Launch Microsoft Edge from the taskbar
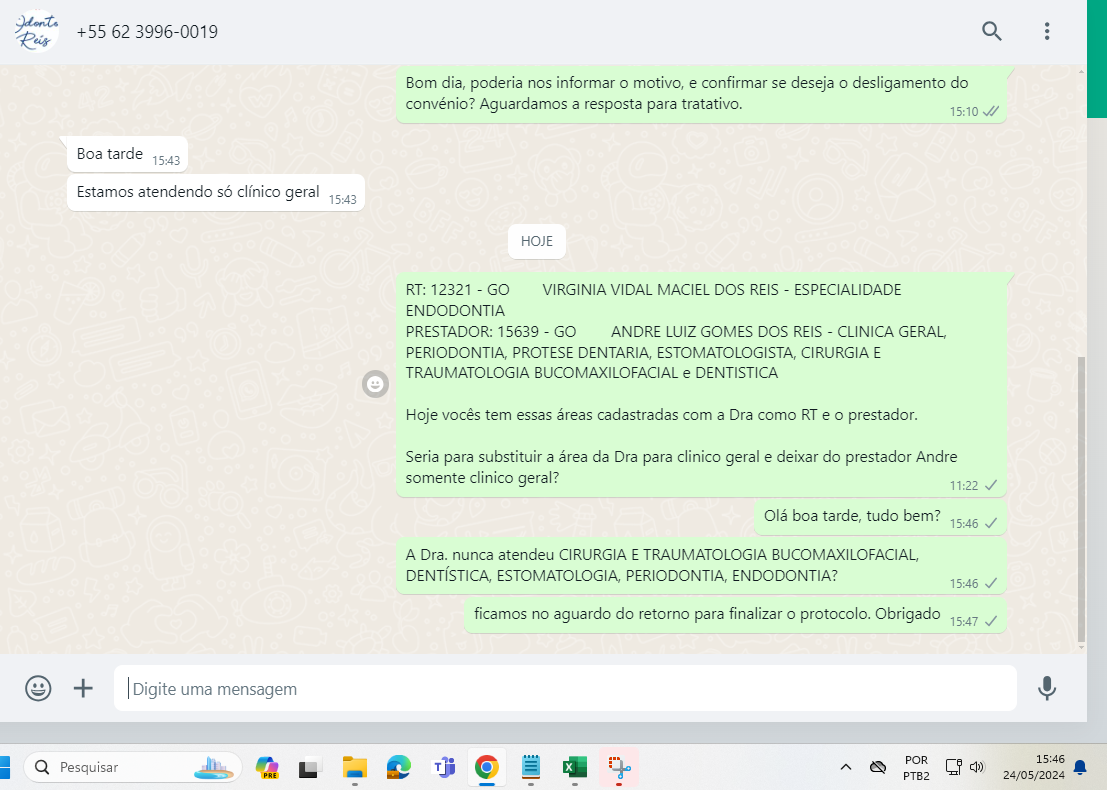The width and height of the screenshot is (1107, 790). (x=399, y=767)
